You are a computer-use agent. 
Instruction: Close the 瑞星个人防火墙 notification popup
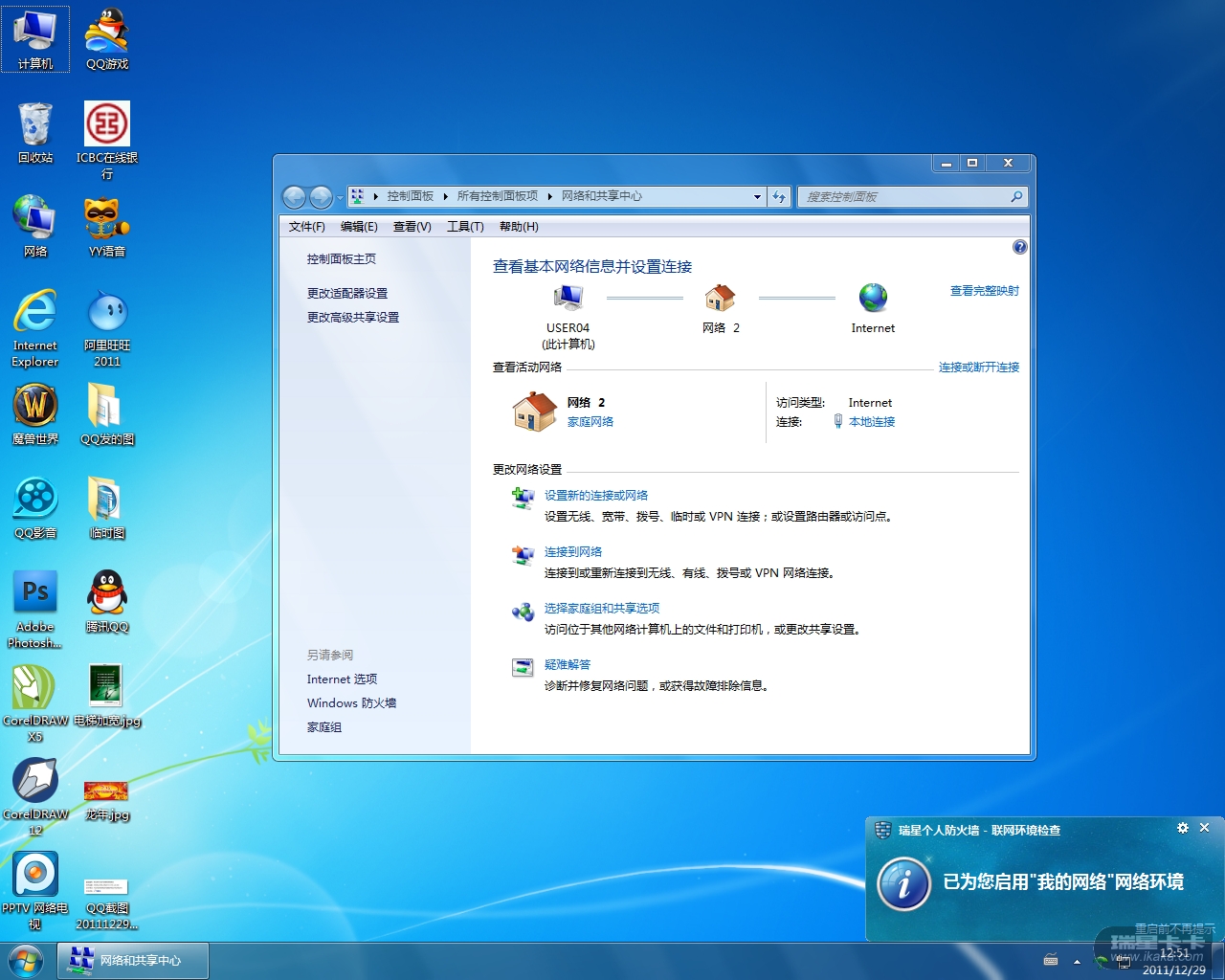tap(1205, 828)
